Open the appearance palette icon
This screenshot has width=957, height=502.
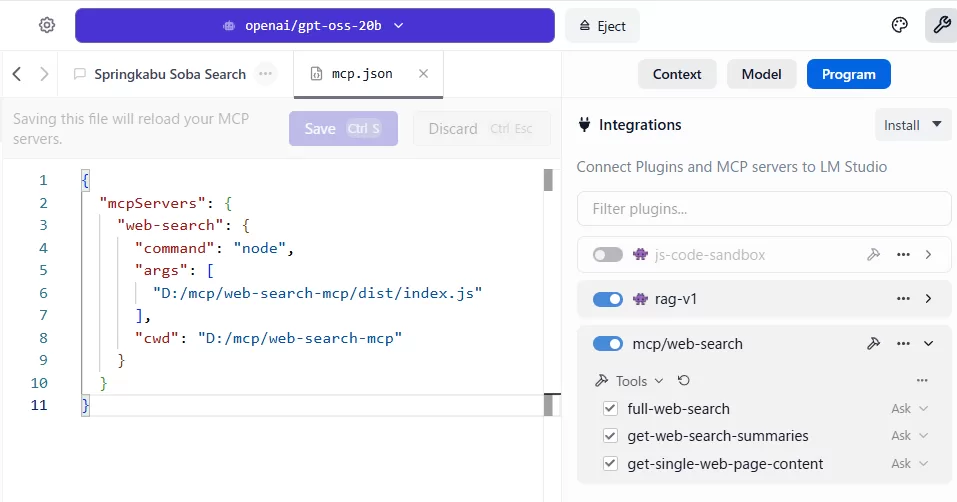click(x=899, y=26)
